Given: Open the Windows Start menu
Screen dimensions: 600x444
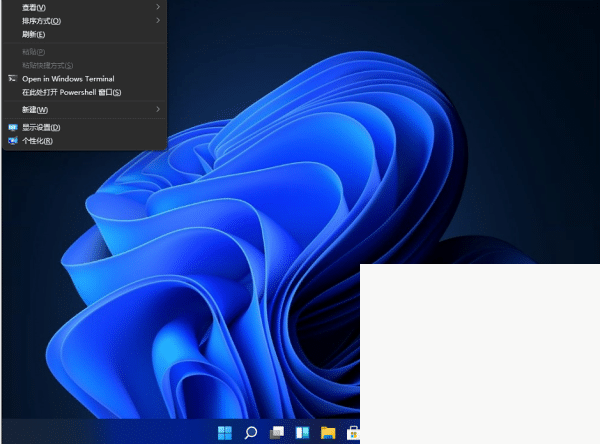Looking at the screenshot, I should [x=226, y=433].
